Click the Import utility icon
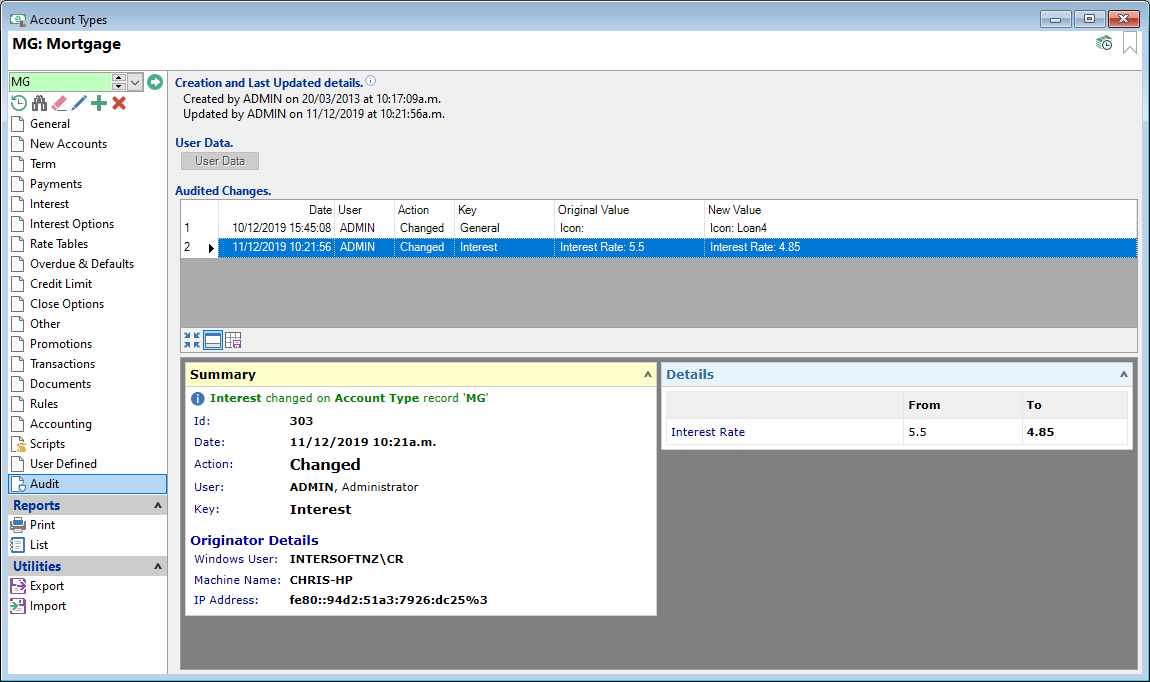Image resolution: width=1150 pixels, height=682 pixels. (x=18, y=606)
